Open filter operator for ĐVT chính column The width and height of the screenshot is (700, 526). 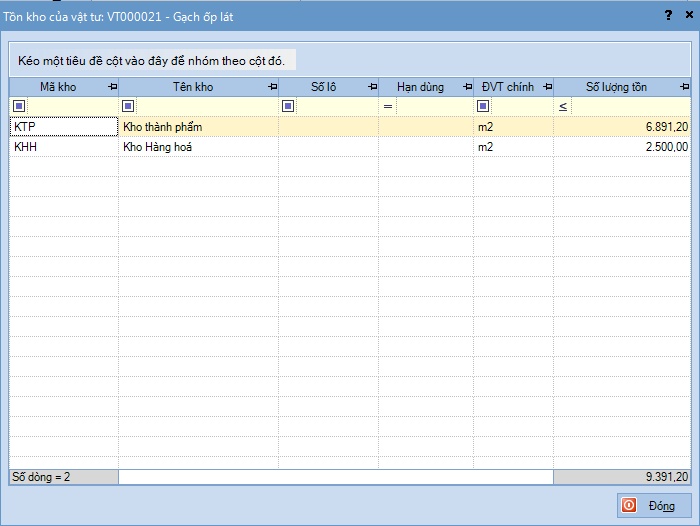[483, 107]
